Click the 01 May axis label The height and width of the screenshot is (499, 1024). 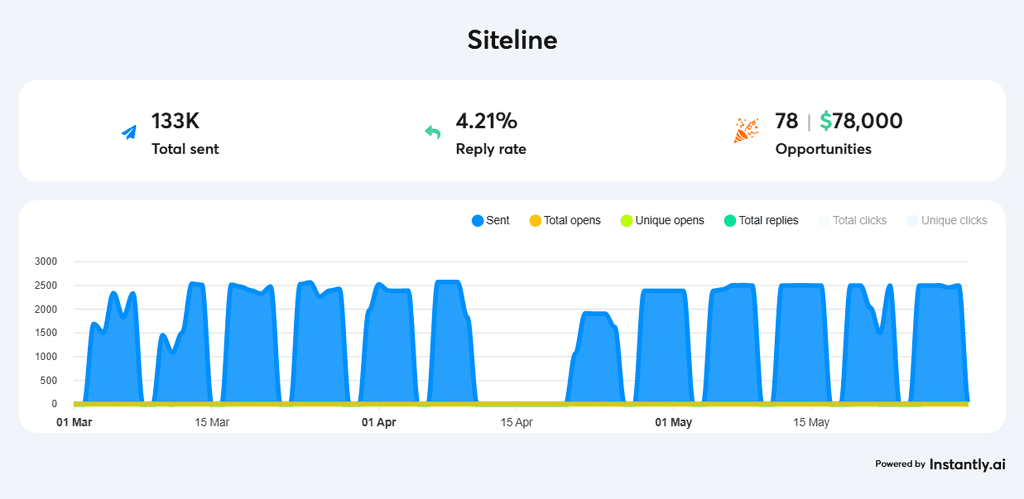pos(673,423)
